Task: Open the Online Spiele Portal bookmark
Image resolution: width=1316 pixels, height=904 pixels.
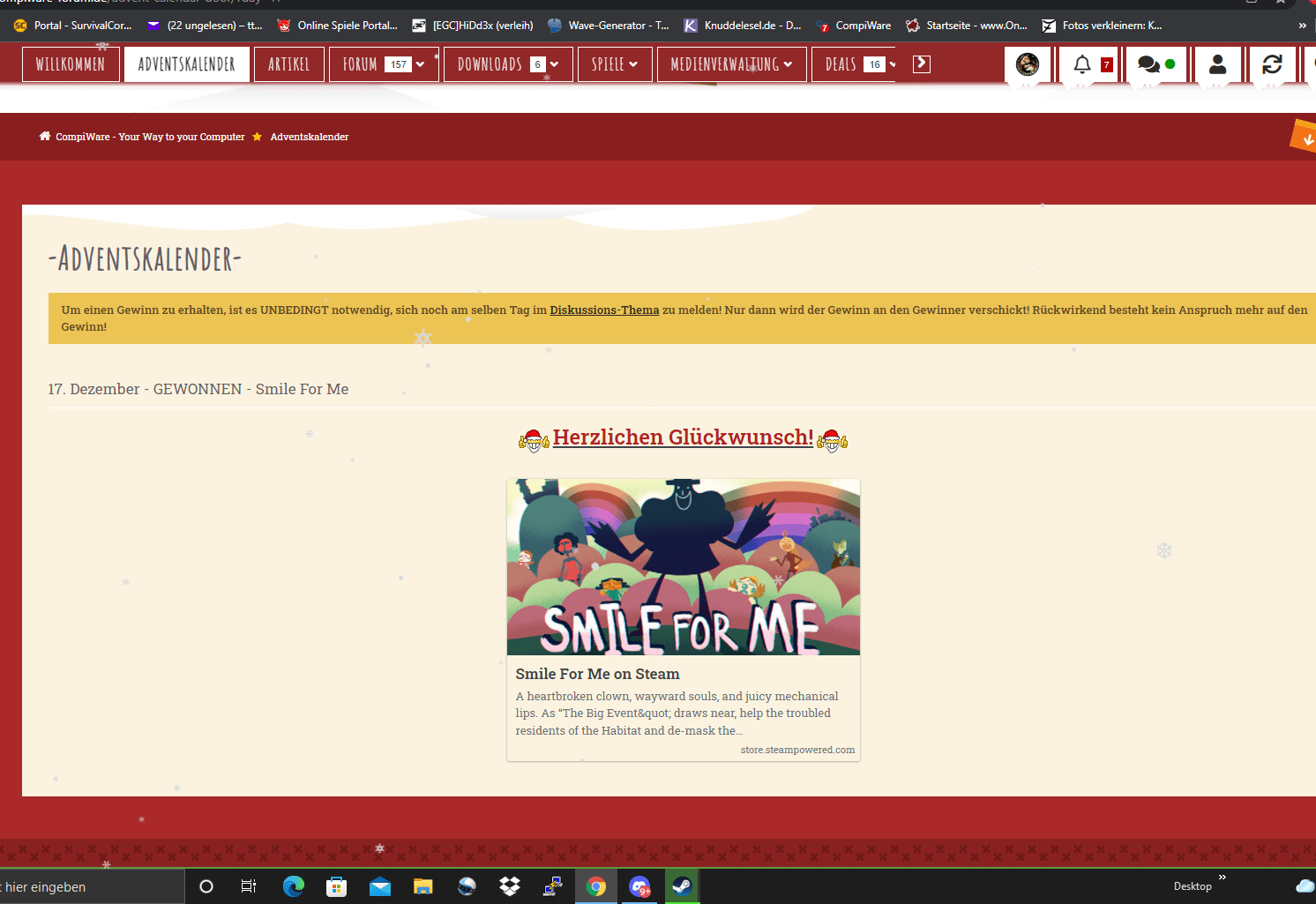Action: tap(337, 26)
